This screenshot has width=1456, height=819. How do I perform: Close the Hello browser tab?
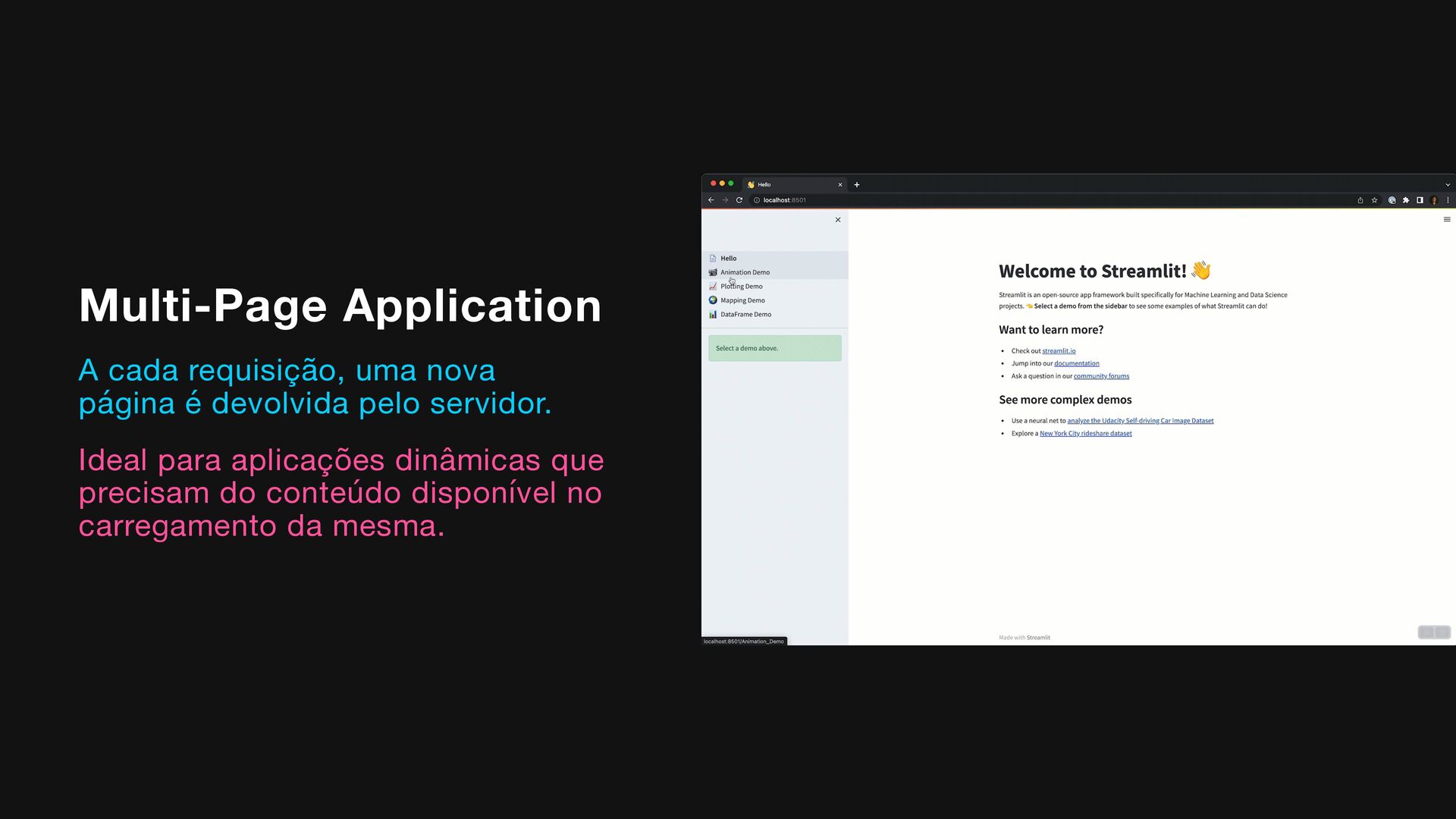coord(840,184)
